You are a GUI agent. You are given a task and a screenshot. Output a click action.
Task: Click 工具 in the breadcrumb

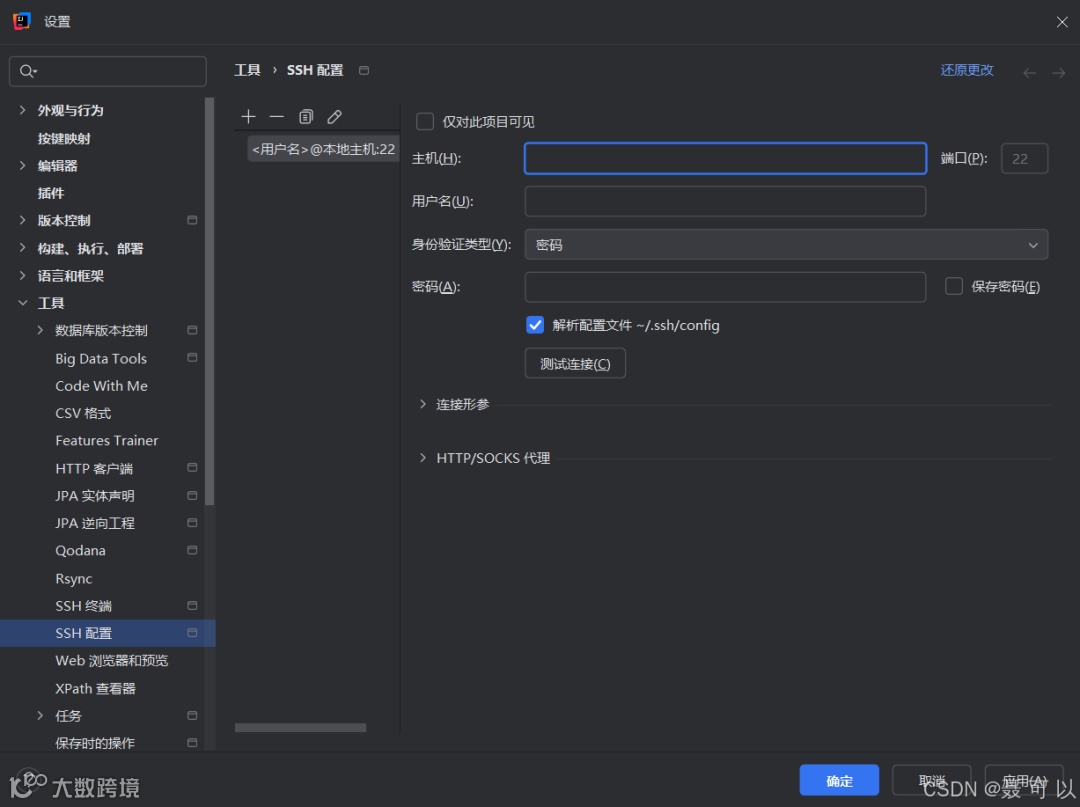coord(247,70)
